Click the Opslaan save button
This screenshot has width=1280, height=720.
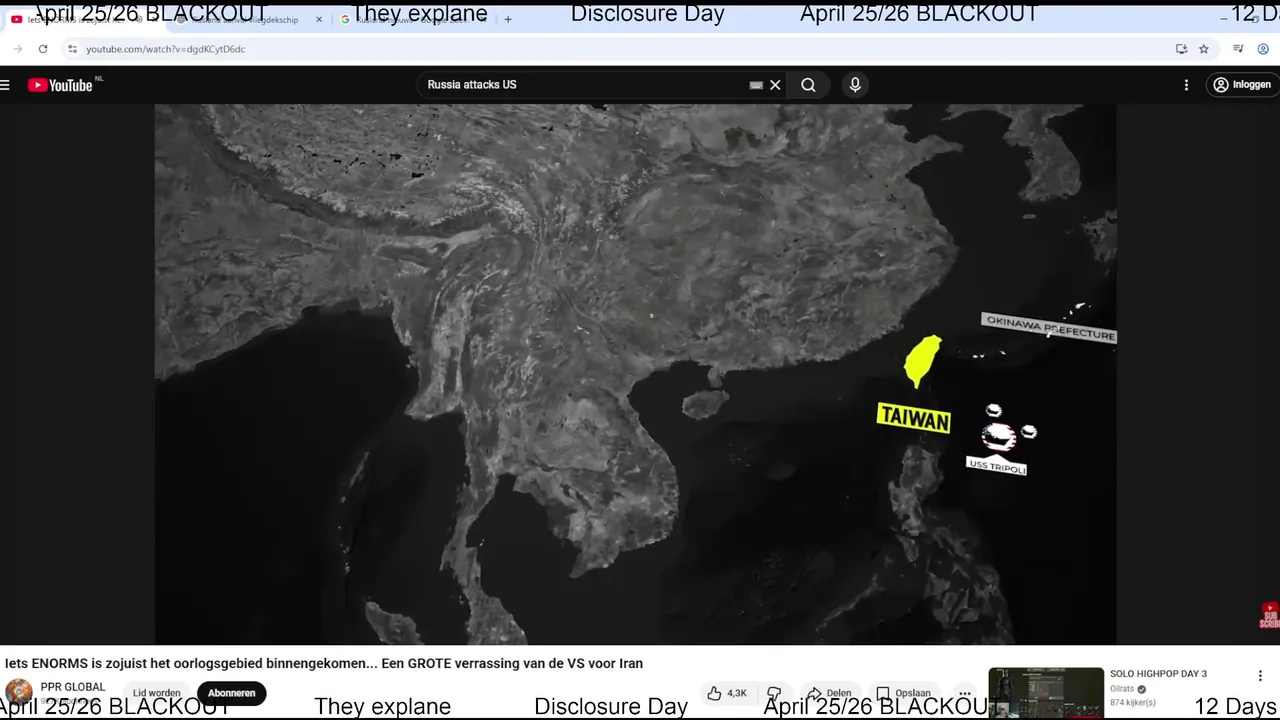[903, 693]
